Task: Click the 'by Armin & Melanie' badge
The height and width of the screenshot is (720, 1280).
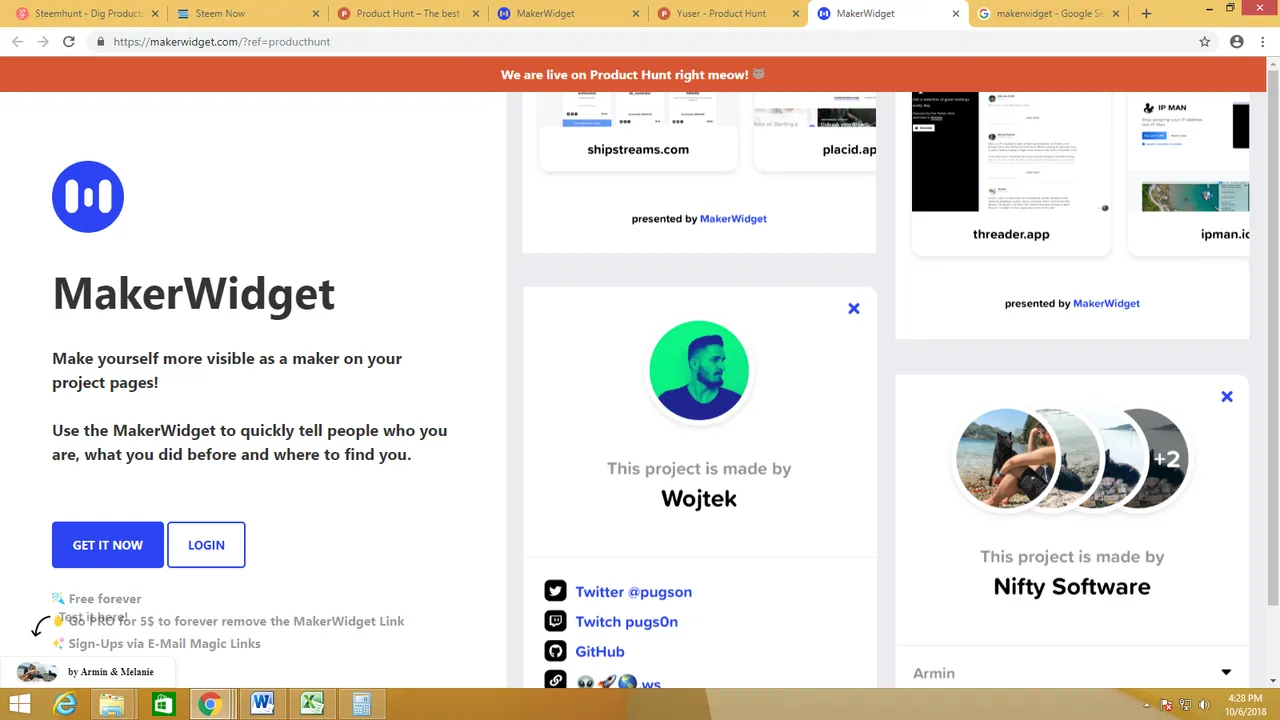Action: (x=86, y=672)
